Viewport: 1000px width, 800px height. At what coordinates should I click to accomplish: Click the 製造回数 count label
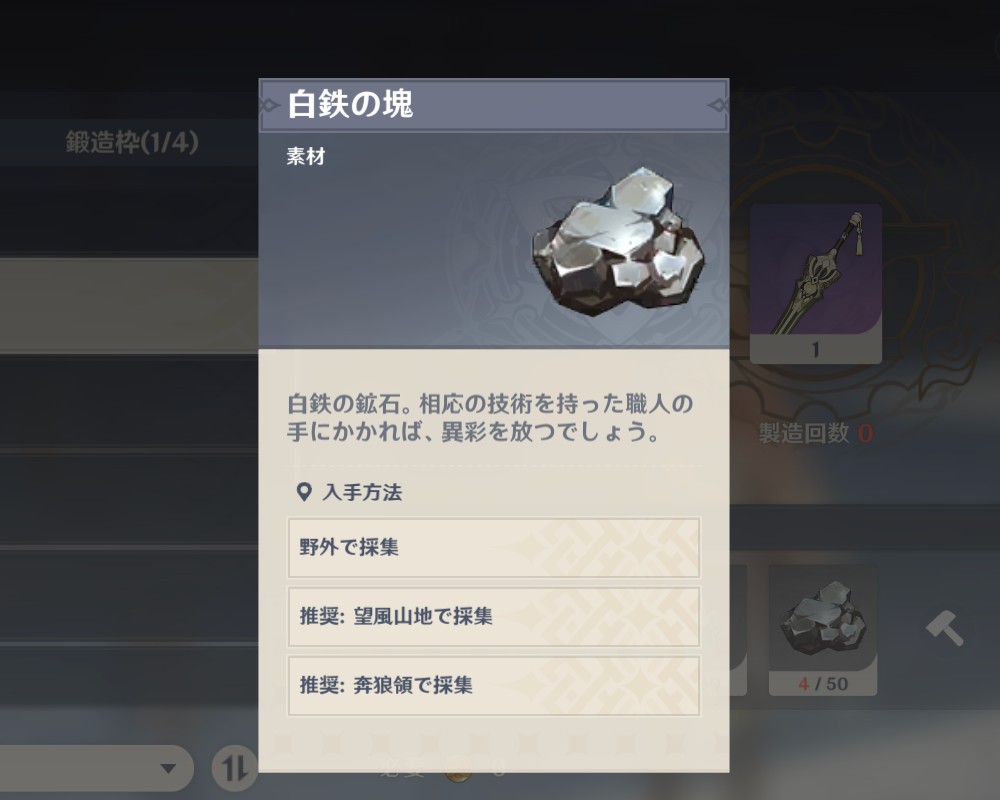tap(804, 434)
